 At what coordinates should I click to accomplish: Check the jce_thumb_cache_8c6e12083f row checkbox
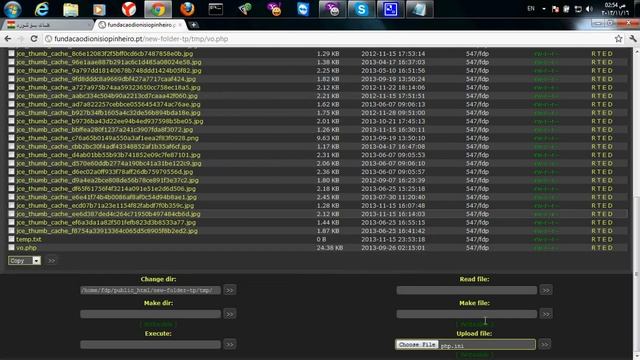(x=11, y=53)
